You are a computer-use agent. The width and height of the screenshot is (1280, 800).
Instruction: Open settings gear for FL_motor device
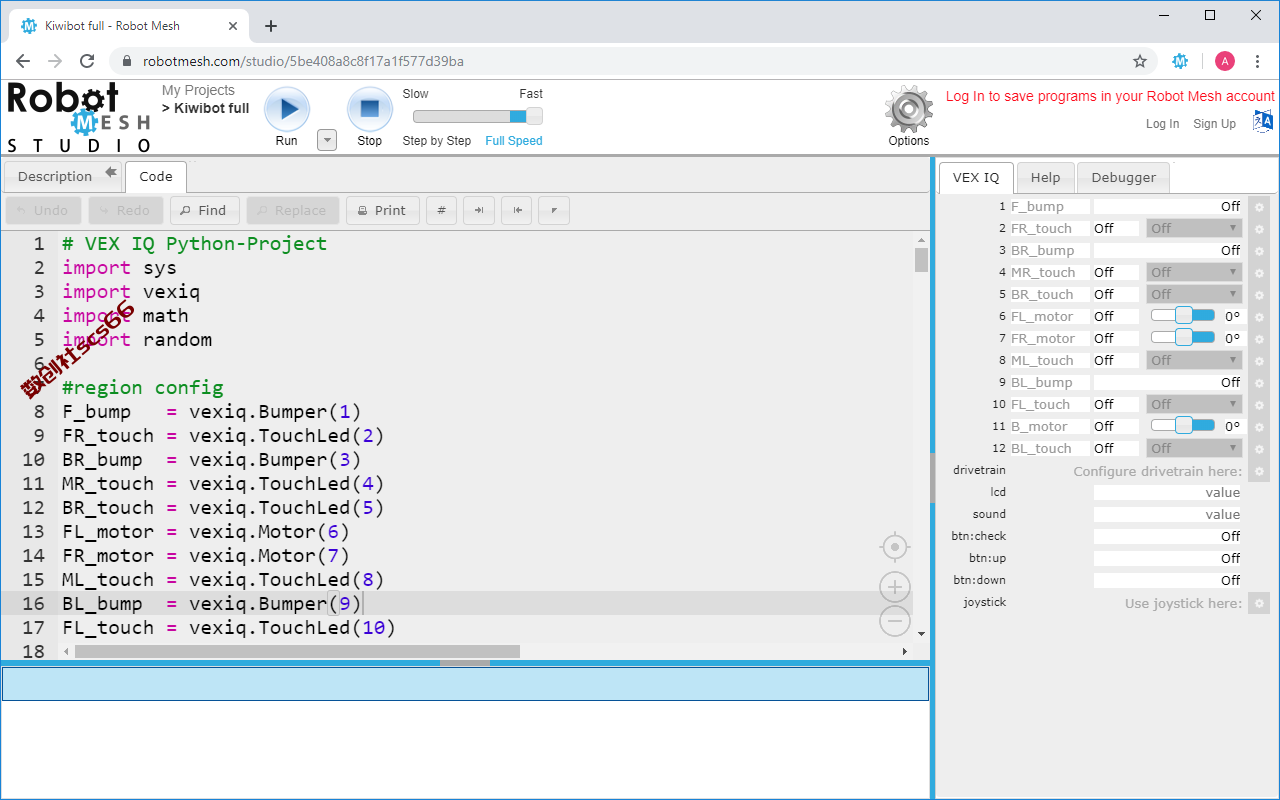[x=1259, y=317]
